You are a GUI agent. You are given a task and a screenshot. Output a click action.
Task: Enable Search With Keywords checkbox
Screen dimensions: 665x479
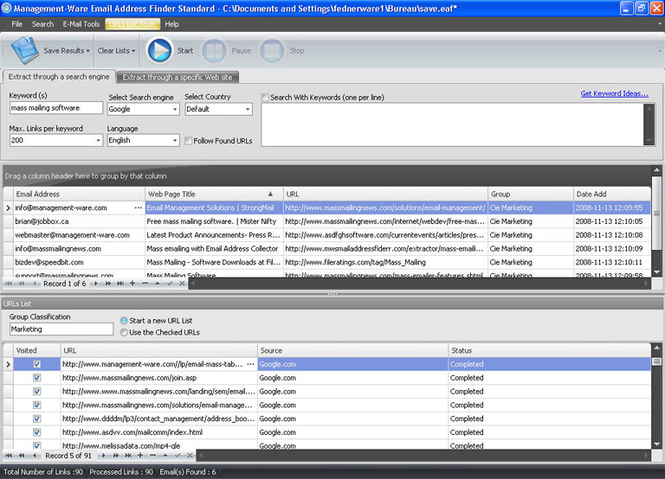click(265, 97)
